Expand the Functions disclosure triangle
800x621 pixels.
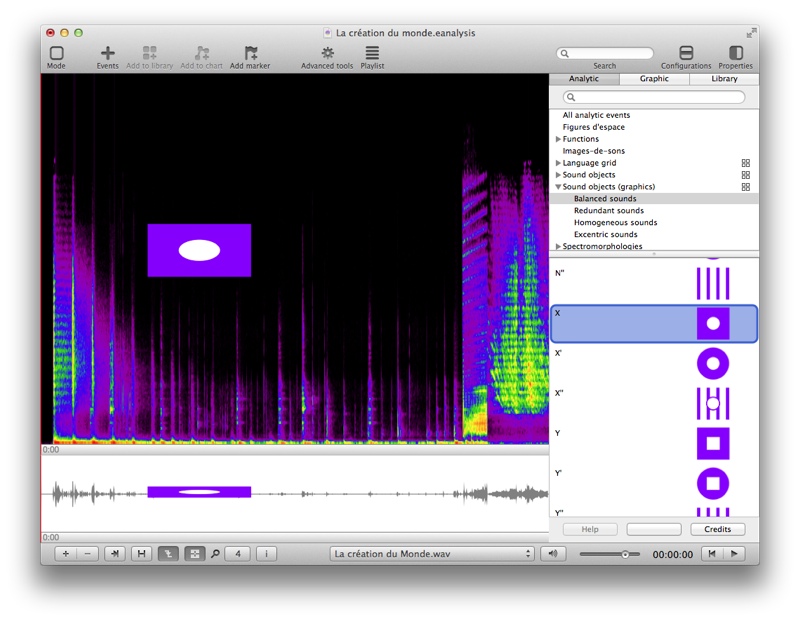point(558,139)
